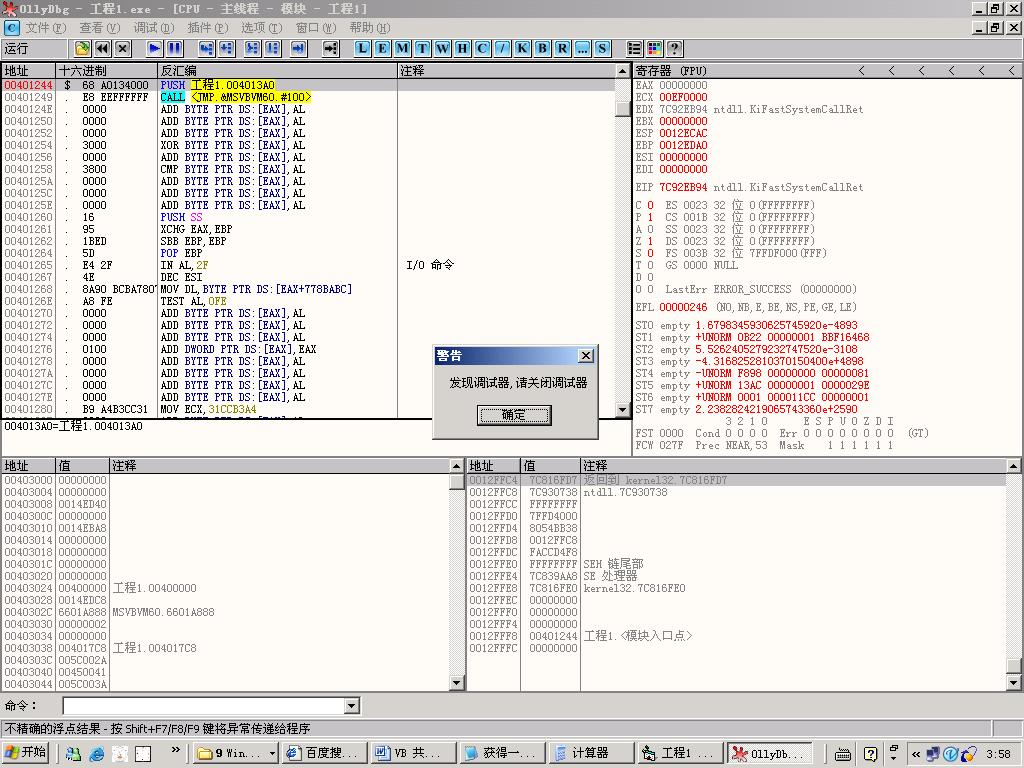Open References window with R button
Image resolution: width=1024 pixels, height=768 pixels.
[562, 48]
